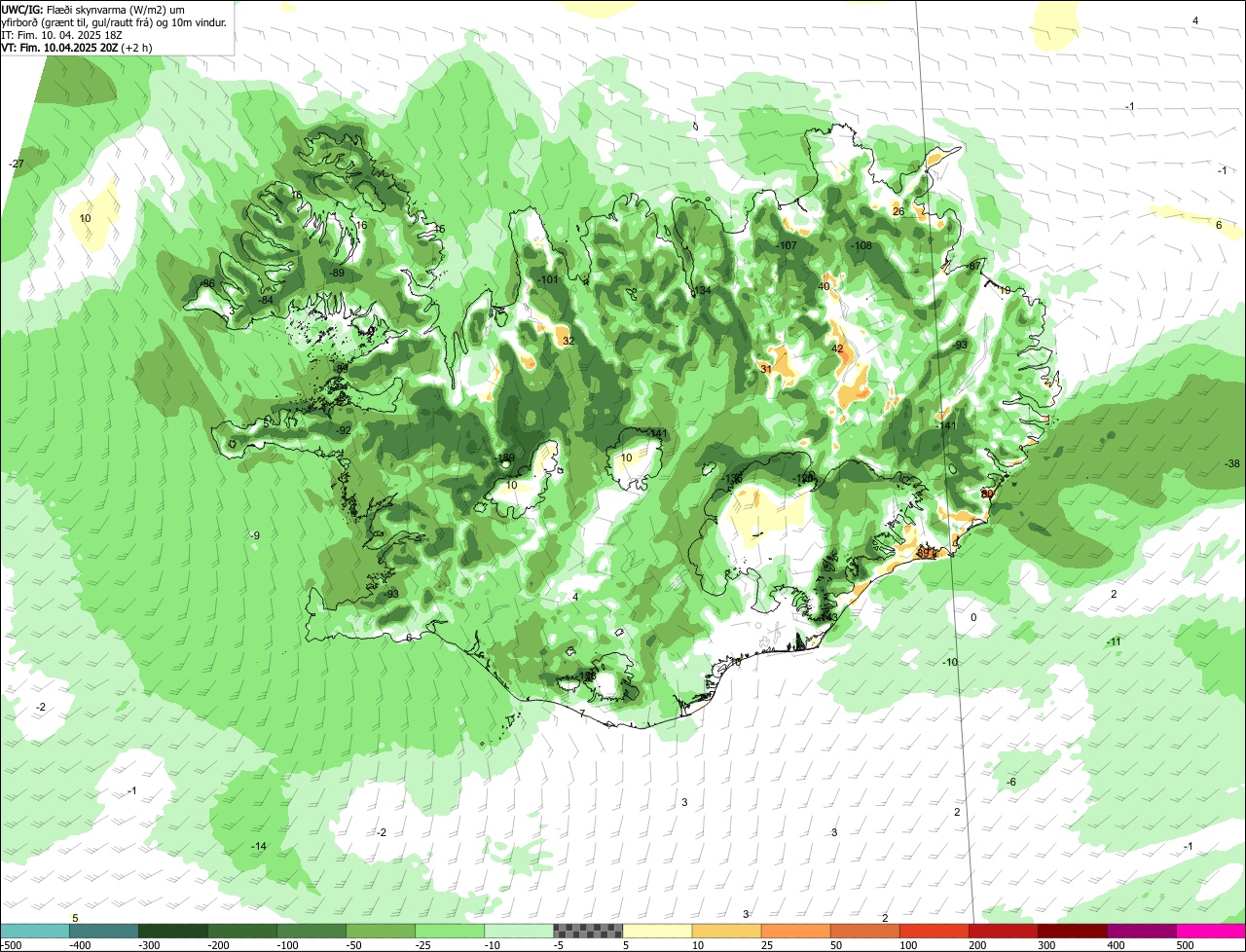Click the magenta swatch above 500
The image size is (1246, 952).
pyautogui.click(x=1210, y=931)
